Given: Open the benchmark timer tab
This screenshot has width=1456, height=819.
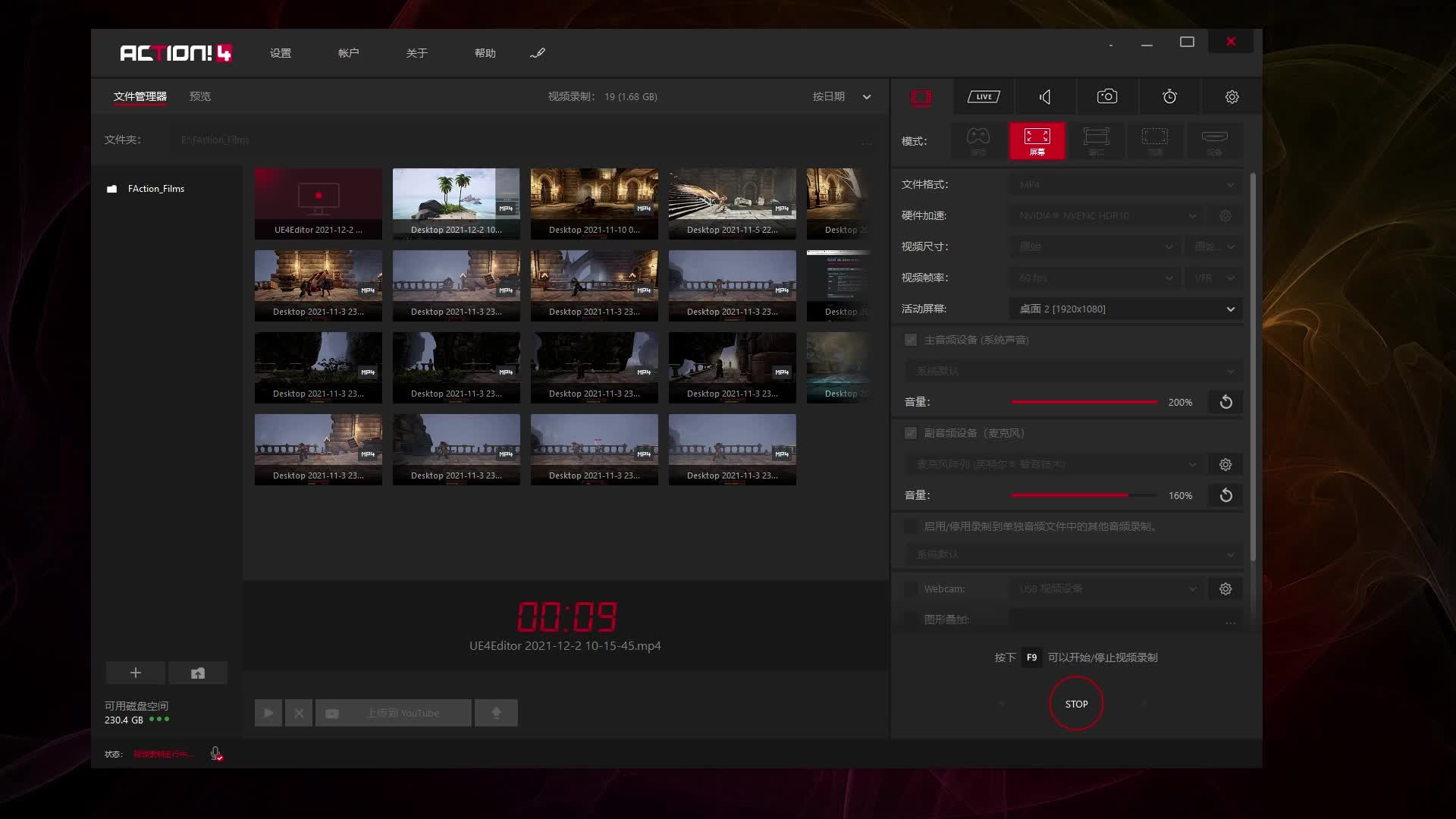Looking at the screenshot, I should coord(1169,96).
